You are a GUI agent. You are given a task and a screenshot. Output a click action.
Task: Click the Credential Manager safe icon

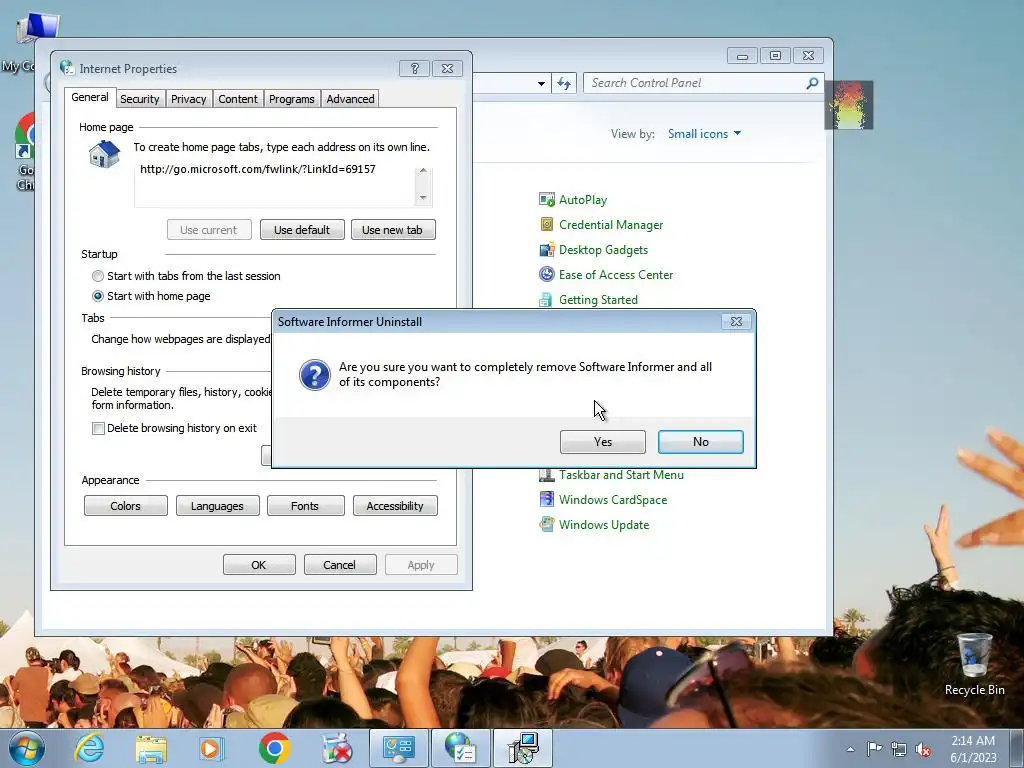[x=547, y=225]
